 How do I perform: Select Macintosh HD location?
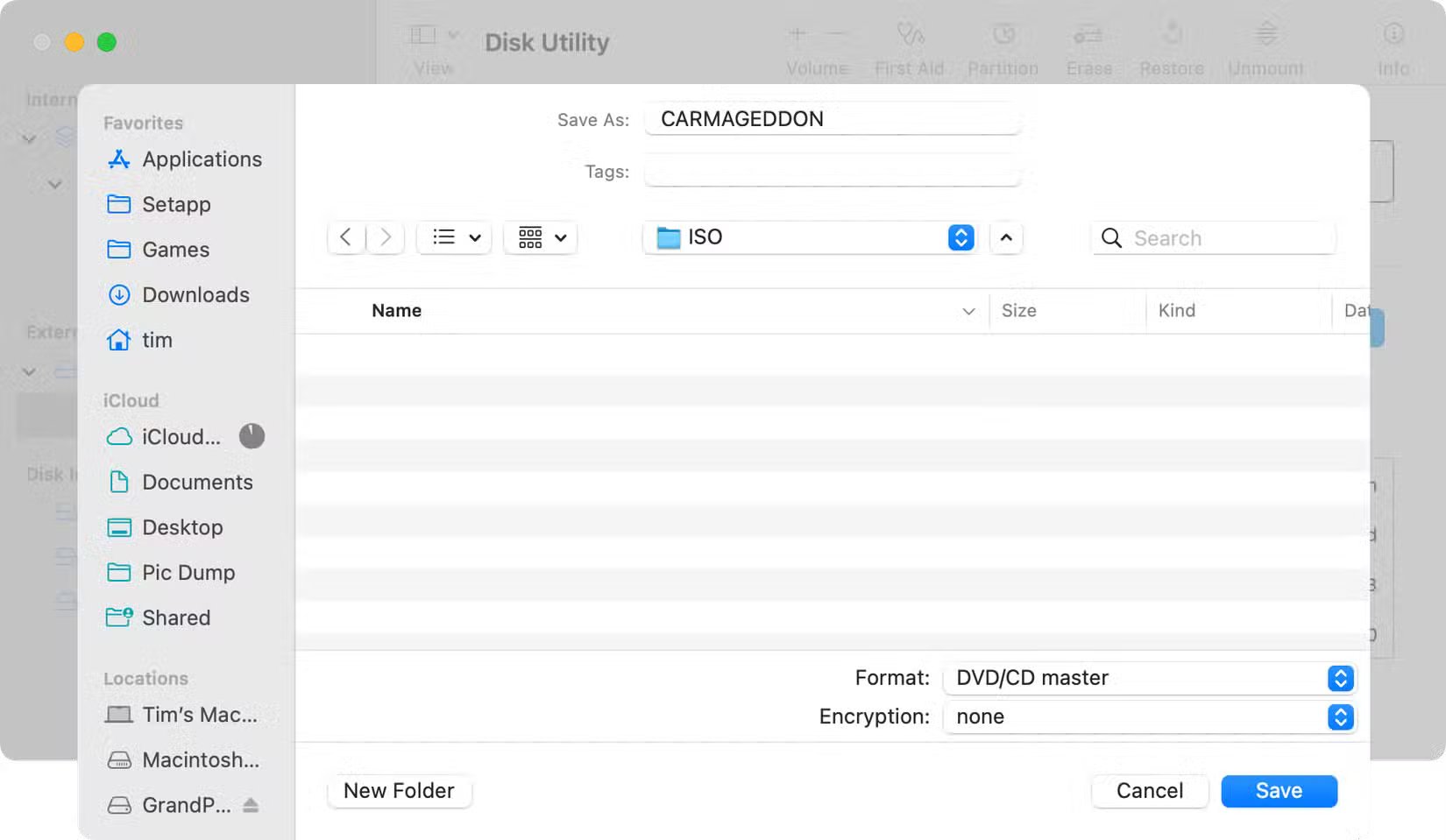(x=200, y=760)
